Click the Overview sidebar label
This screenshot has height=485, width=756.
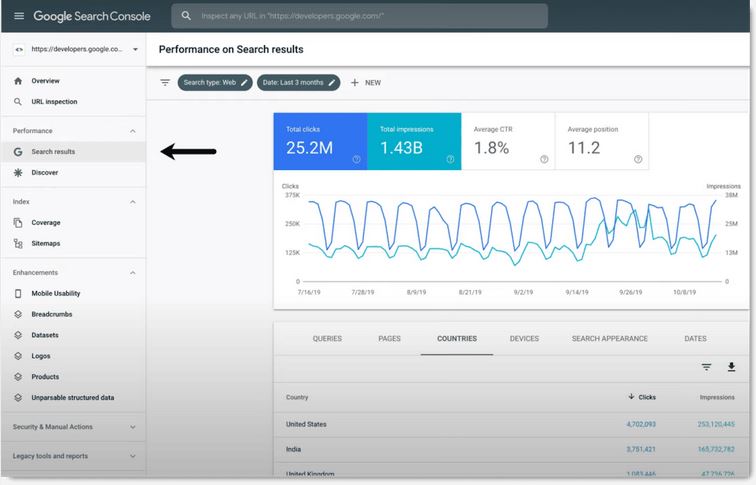coord(45,81)
